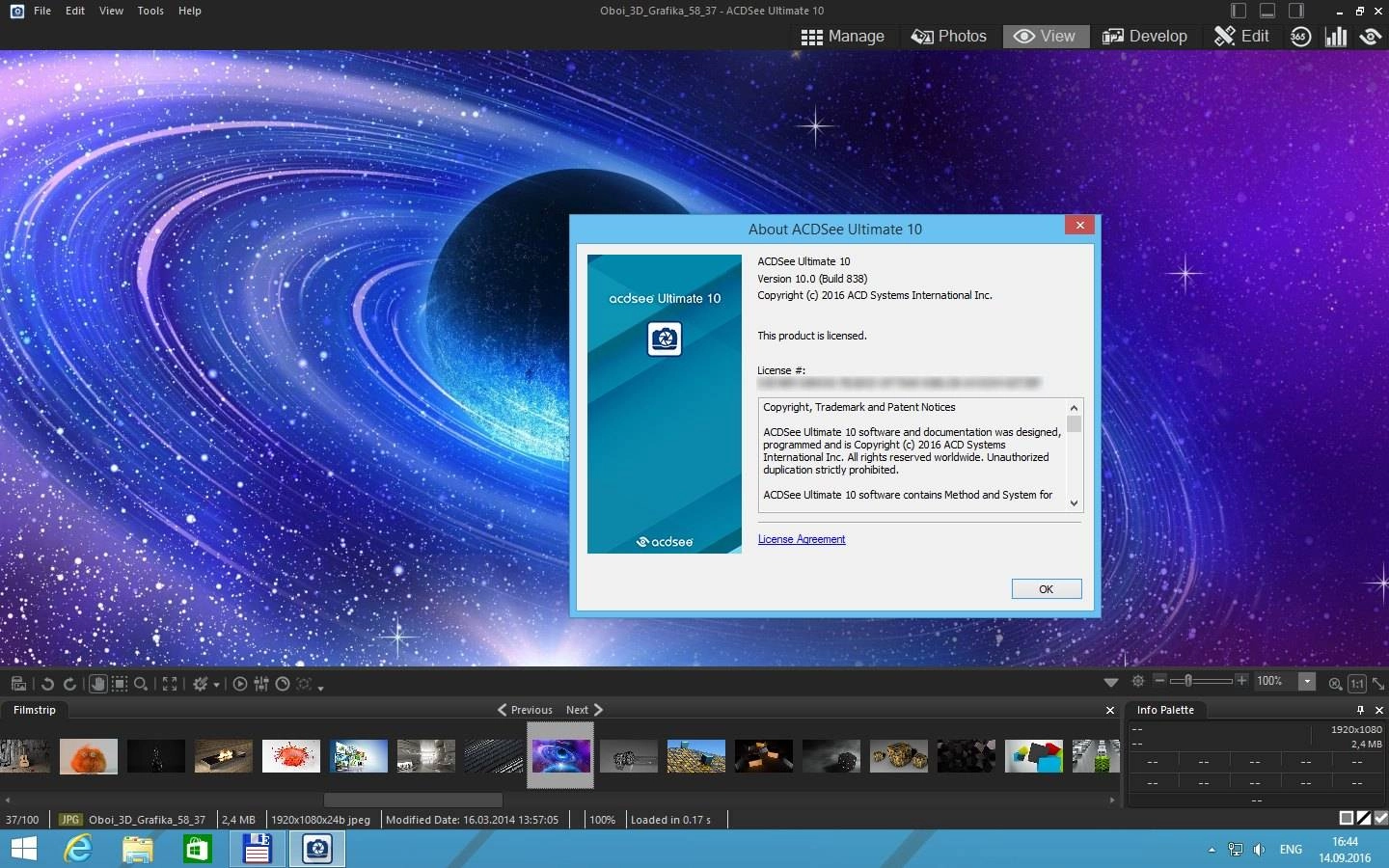Click scroll up arrow in notices box
Viewport: 1389px width, 868px height.
(1074, 408)
